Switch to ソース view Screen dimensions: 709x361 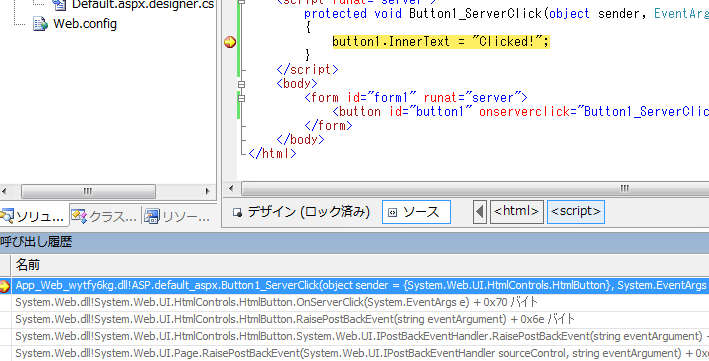point(416,212)
